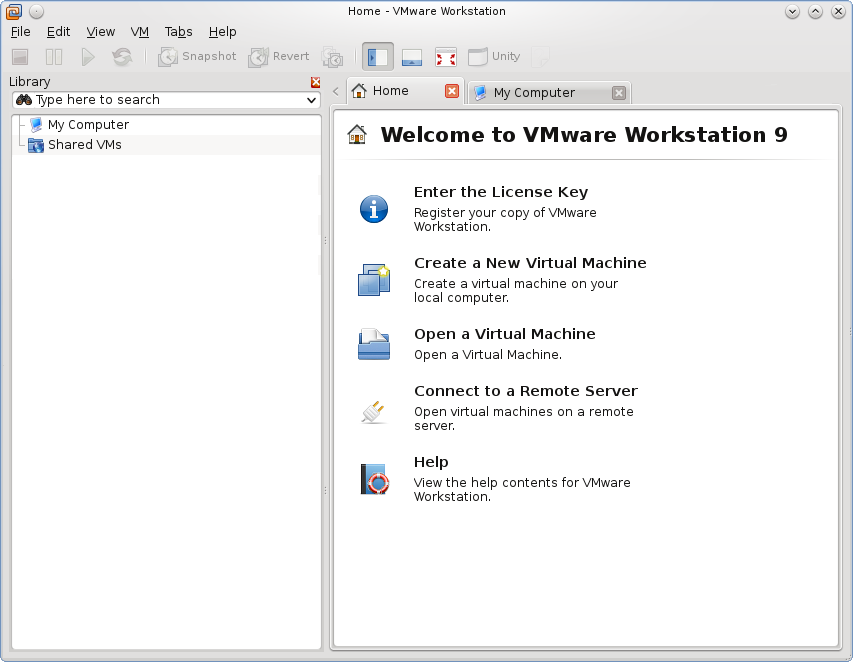Click the binoculars search icon
Image resolution: width=853 pixels, height=662 pixels.
coord(22,100)
